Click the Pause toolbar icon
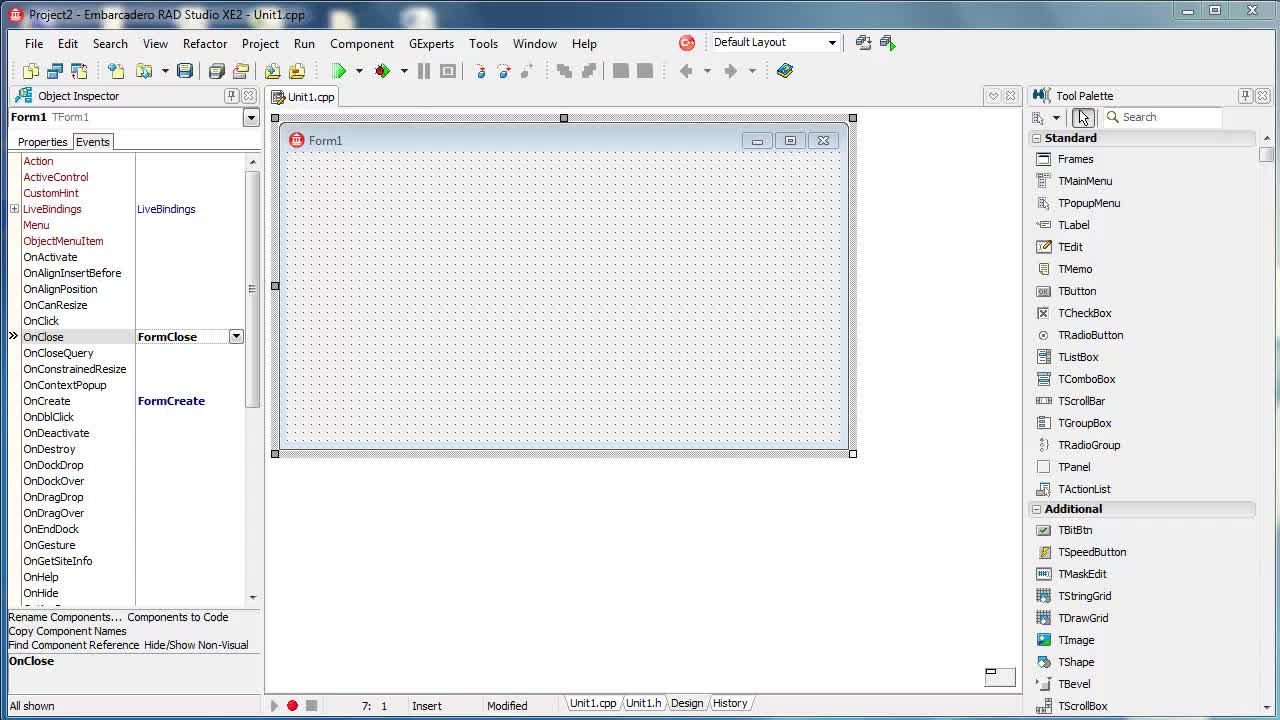This screenshot has width=1280, height=720. pyautogui.click(x=424, y=71)
